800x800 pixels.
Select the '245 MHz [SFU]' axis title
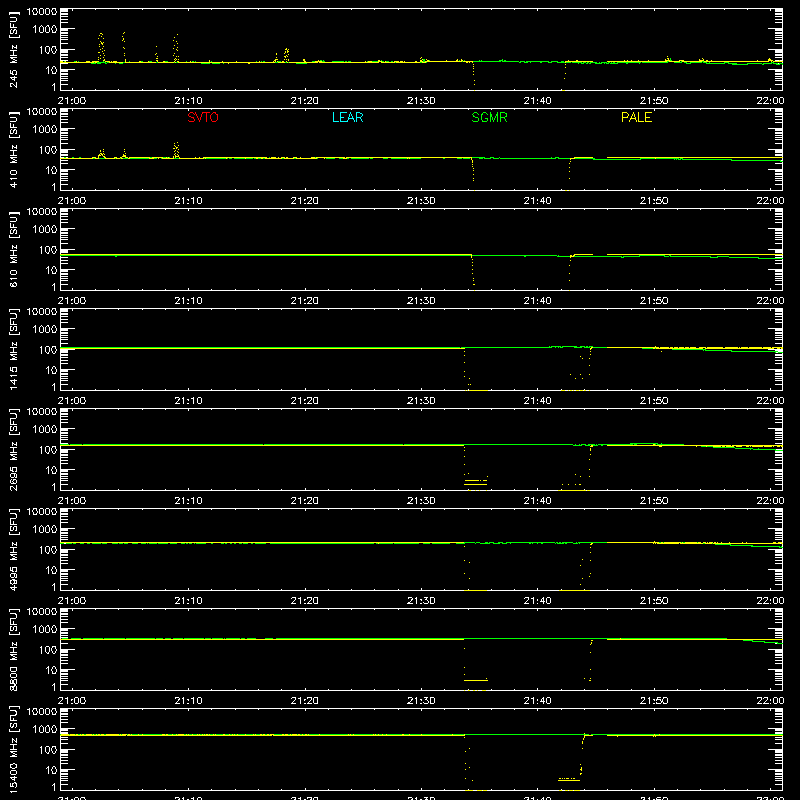[x=14, y=49]
